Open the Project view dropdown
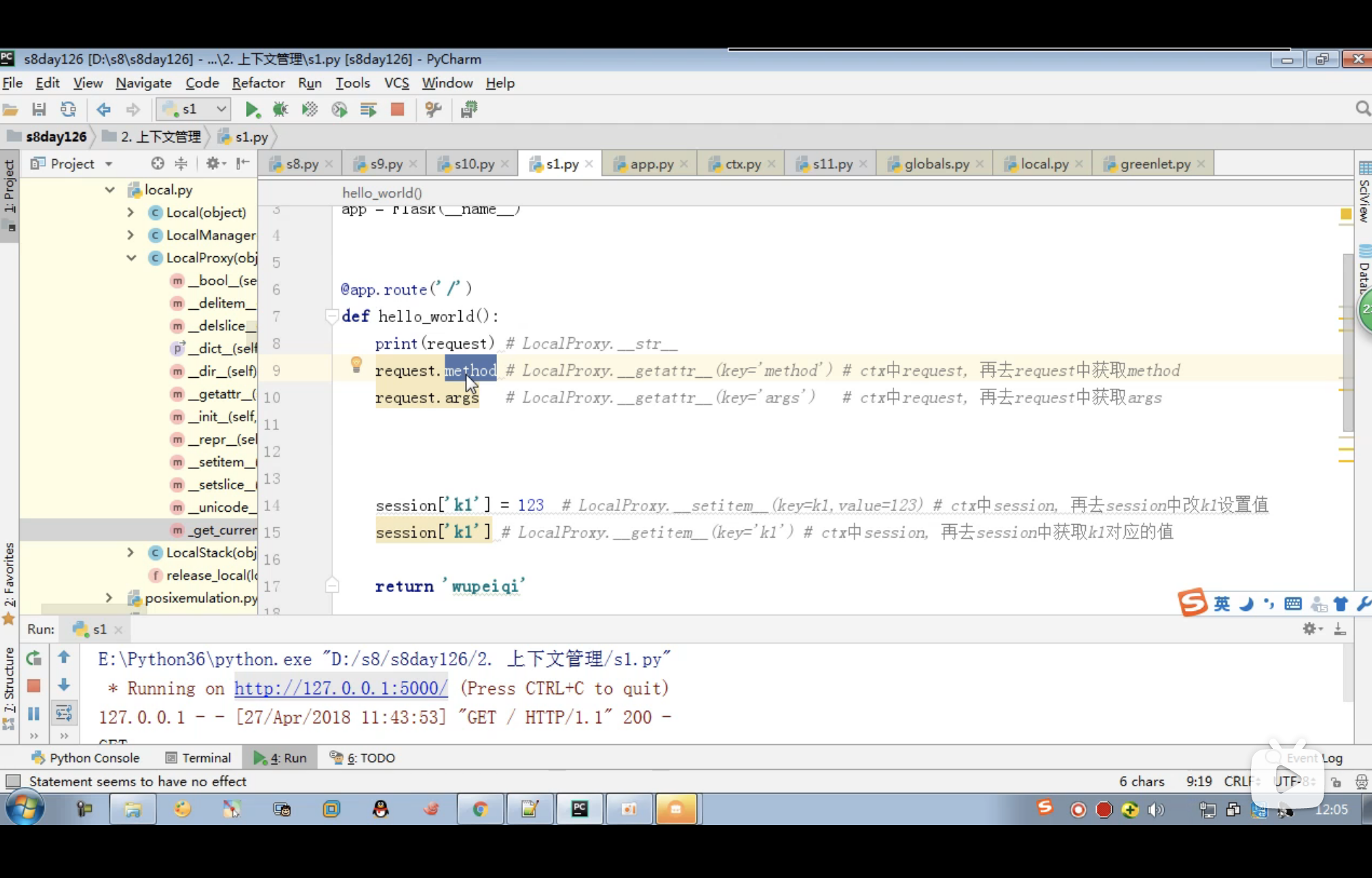This screenshot has height=878, width=1372. (x=72, y=164)
